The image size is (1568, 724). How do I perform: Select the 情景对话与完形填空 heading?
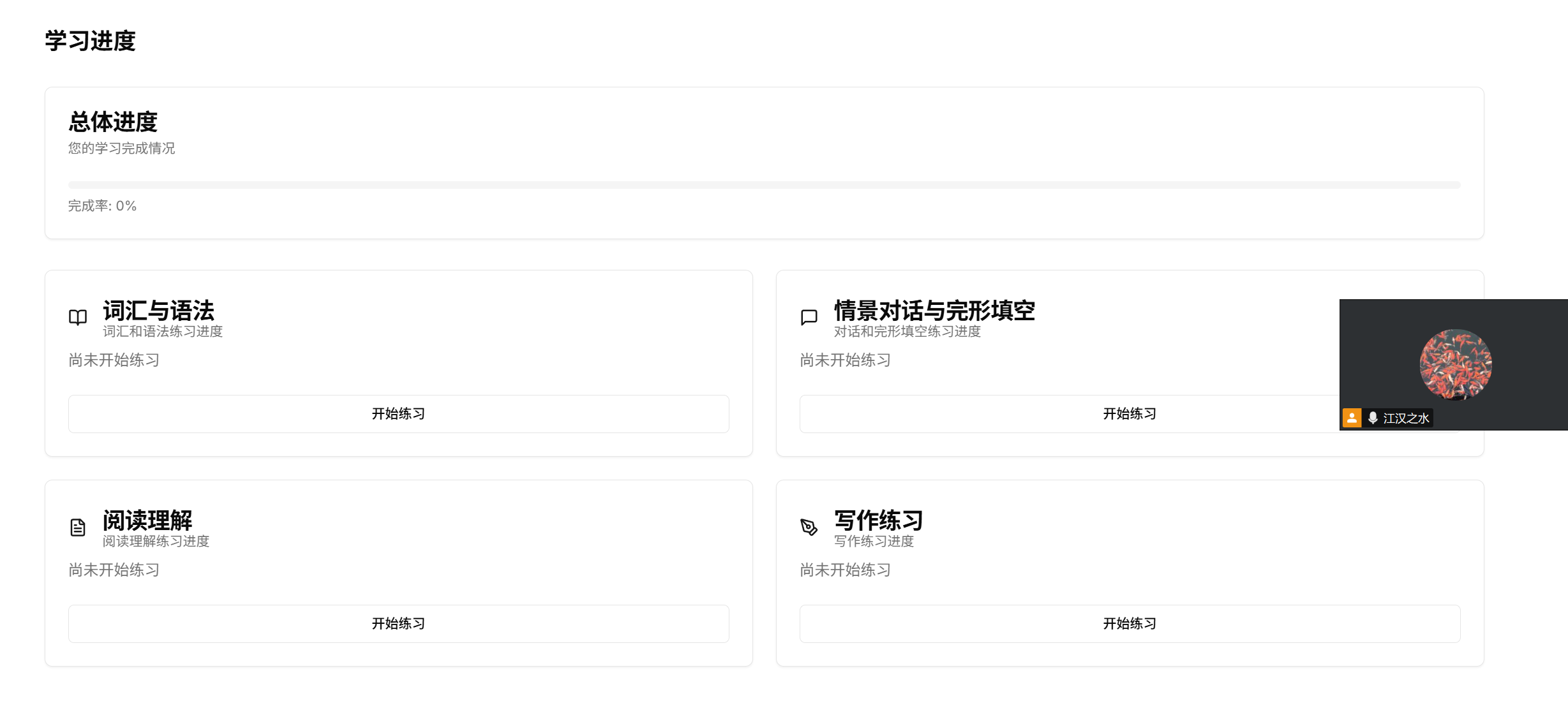934,311
